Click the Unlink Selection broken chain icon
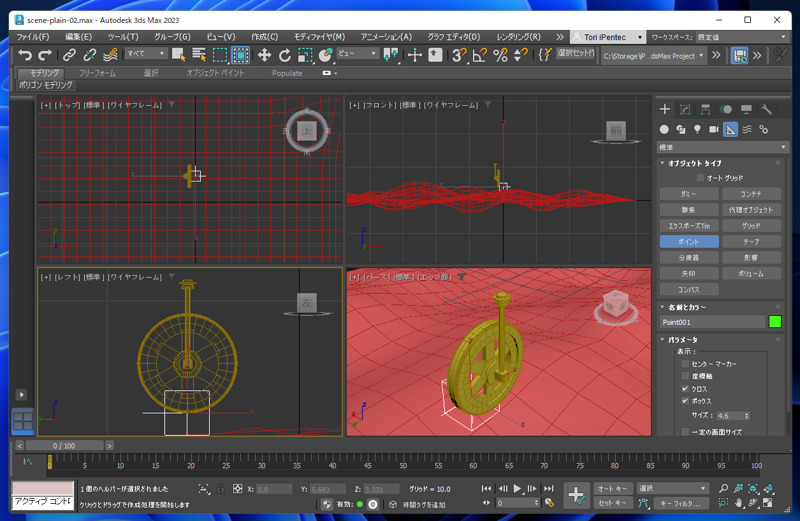This screenshot has width=800, height=521. (90, 55)
